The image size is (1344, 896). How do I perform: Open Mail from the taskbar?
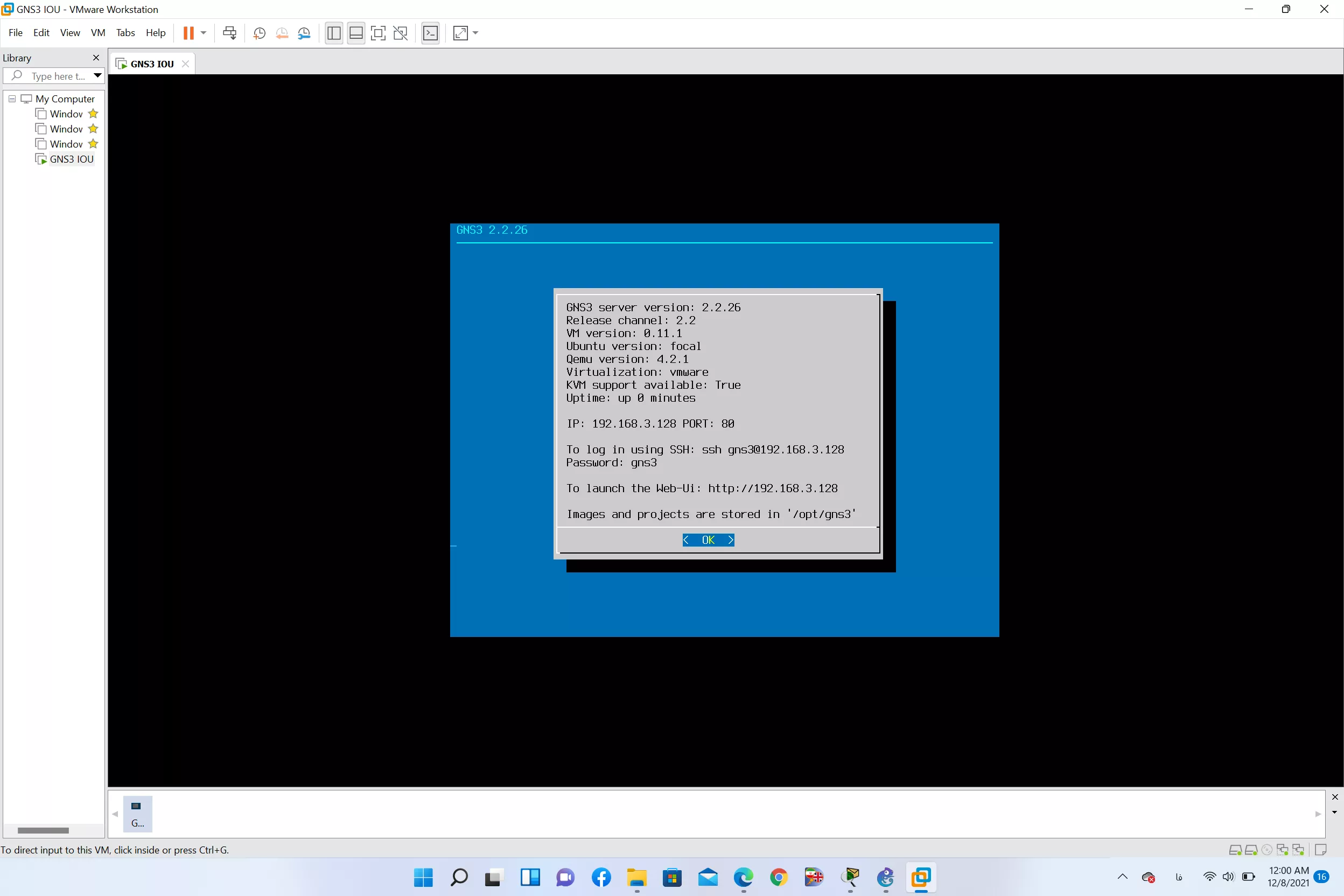point(708,877)
